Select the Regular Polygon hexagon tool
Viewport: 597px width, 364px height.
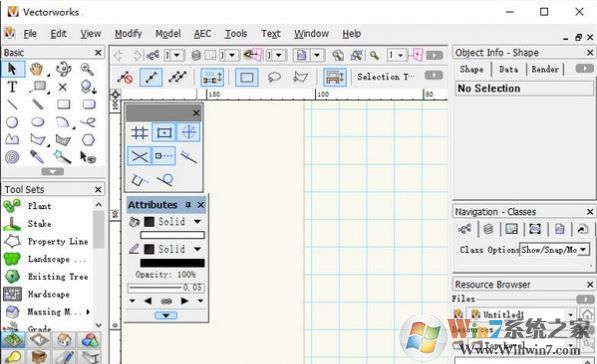tap(88, 140)
